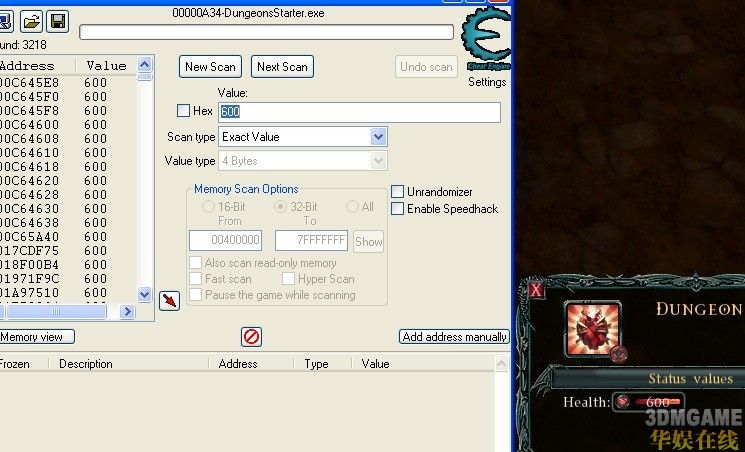
Task: Copy selected addresses with red arrow
Action: (169, 300)
